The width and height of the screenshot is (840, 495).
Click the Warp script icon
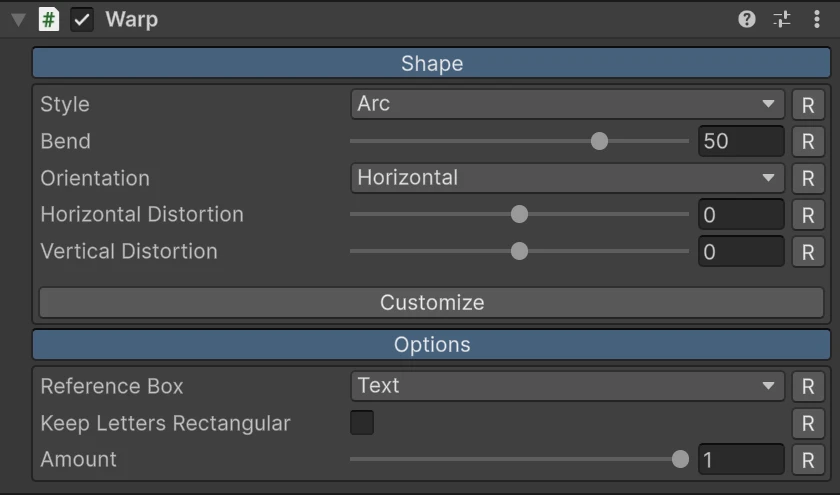pos(49,20)
